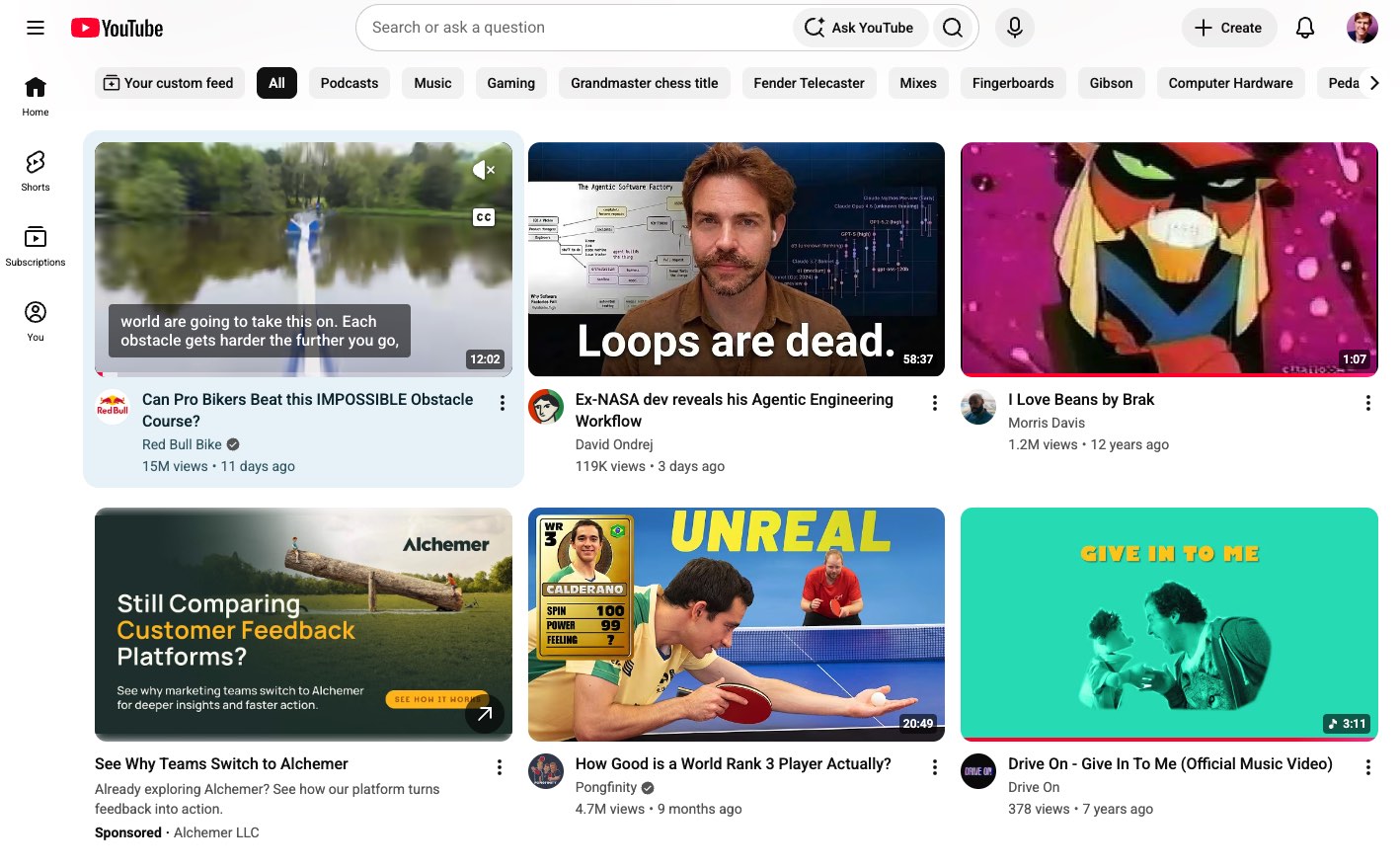Open account avatar menu
Image resolution: width=1400 pixels, height=868 pixels.
pyautogui.click(x=1362, y=28)
